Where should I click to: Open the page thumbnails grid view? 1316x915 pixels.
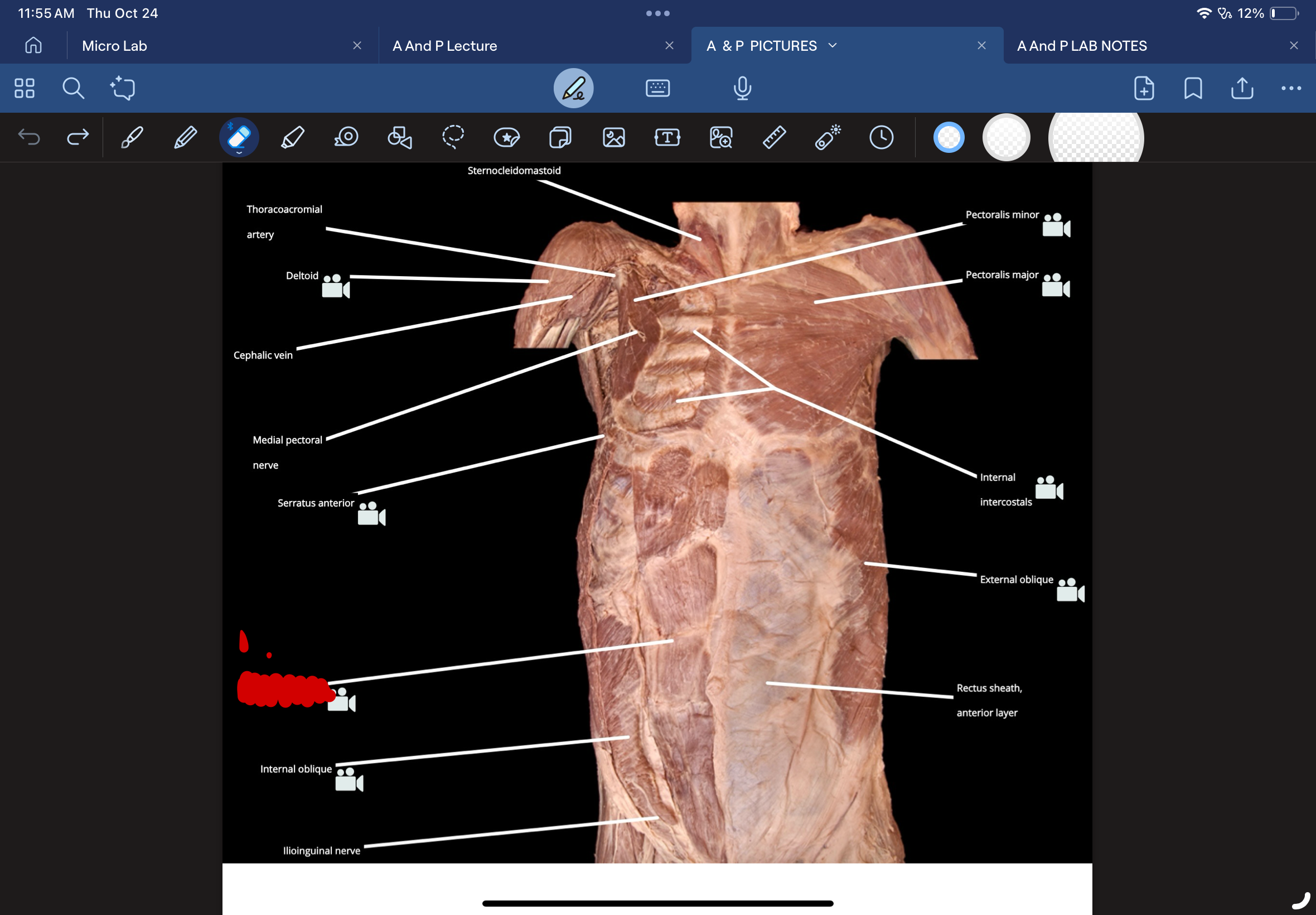point(25,88)
